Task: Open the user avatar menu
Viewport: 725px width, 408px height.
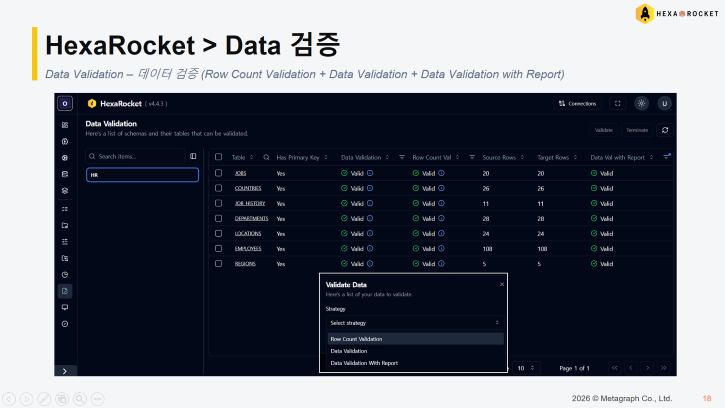Action: (x=664, y=104)
